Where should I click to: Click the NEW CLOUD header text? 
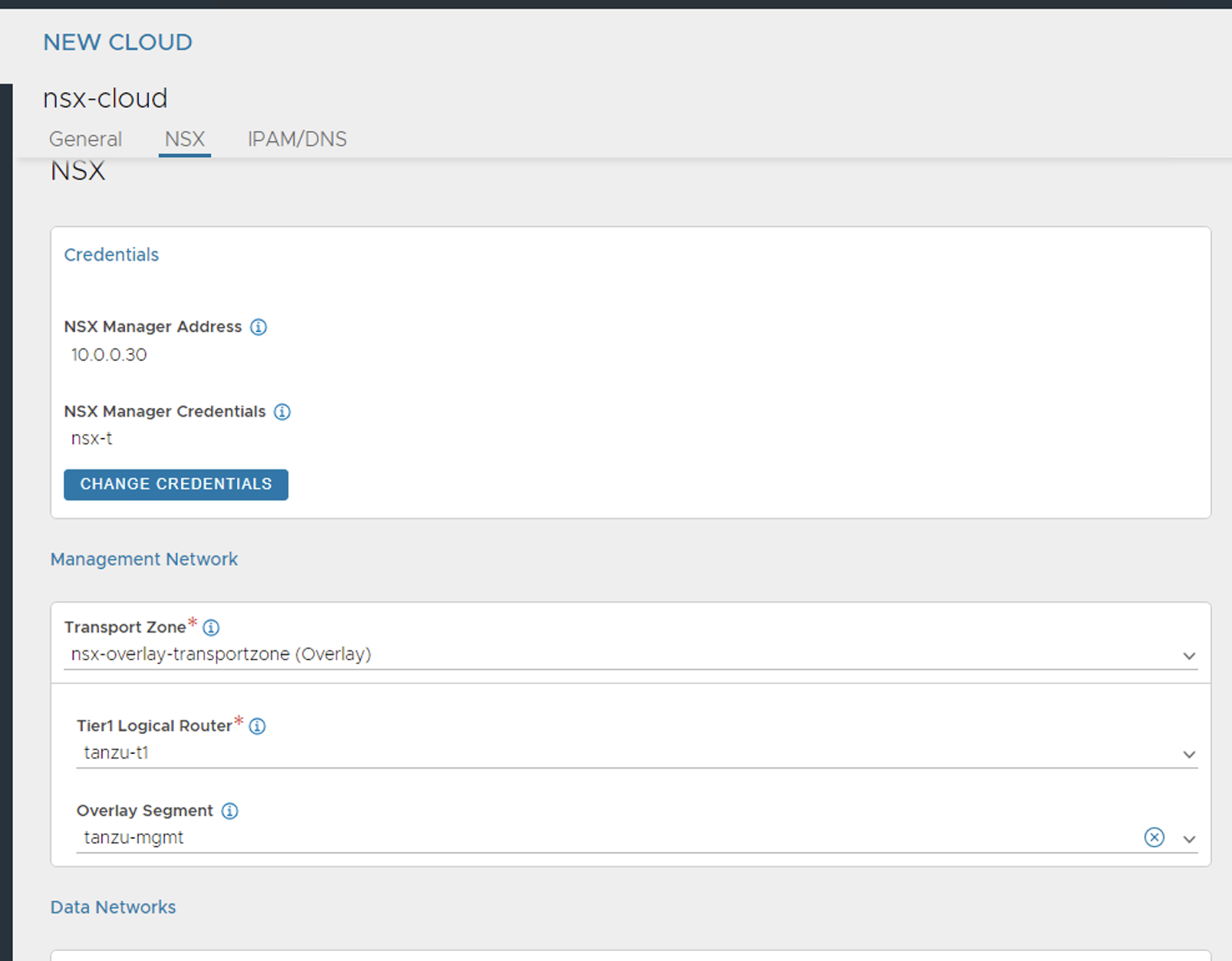tap(118, 42)
